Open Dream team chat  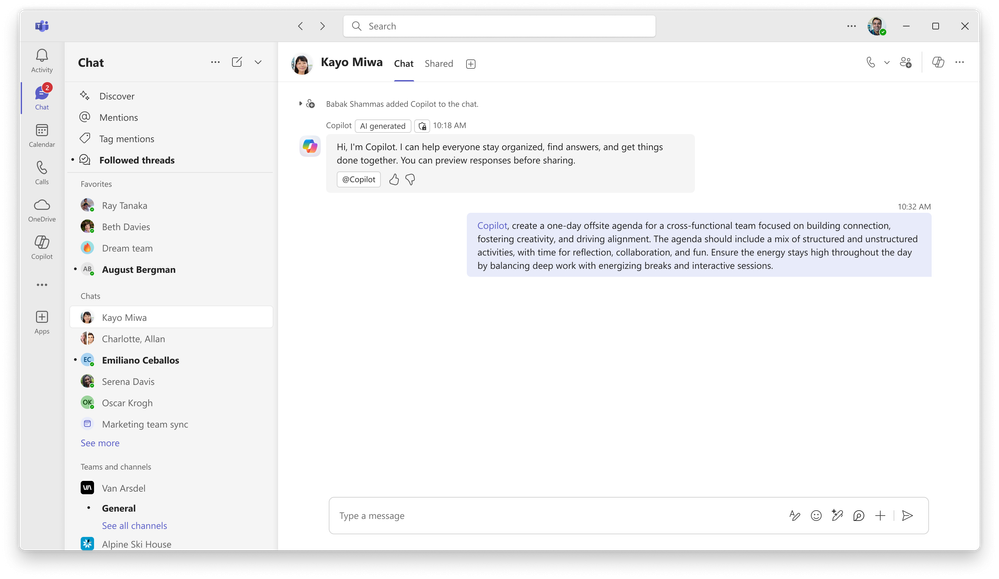[x=171, y=248]
